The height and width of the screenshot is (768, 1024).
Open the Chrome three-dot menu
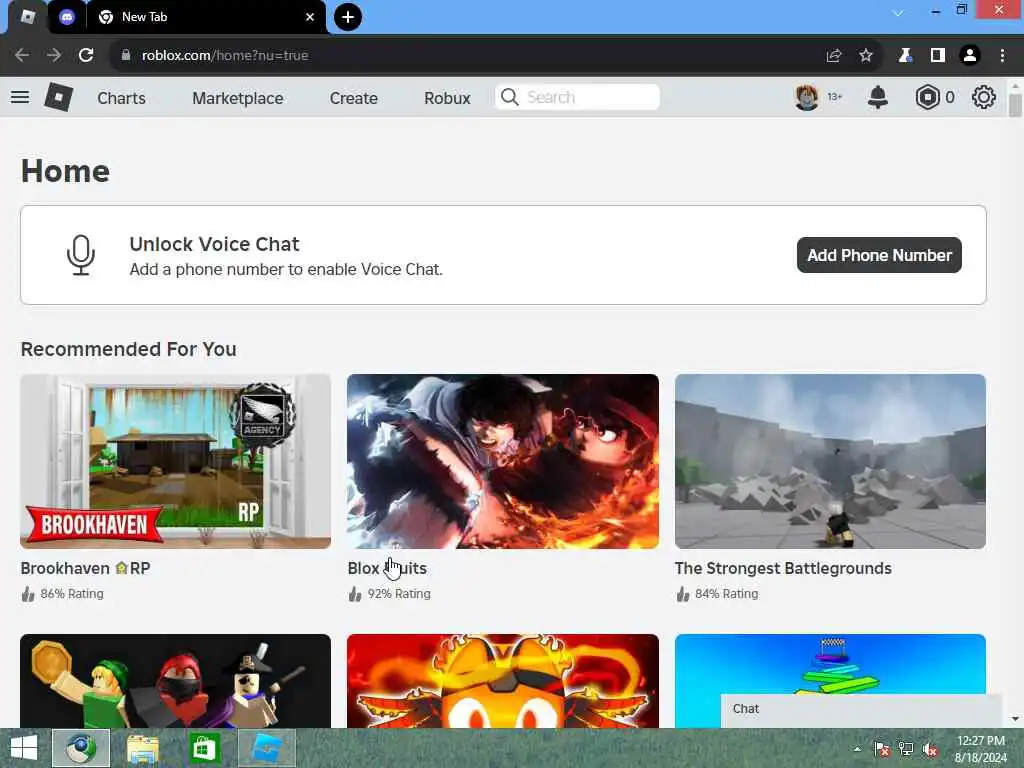coord(1002,56)
